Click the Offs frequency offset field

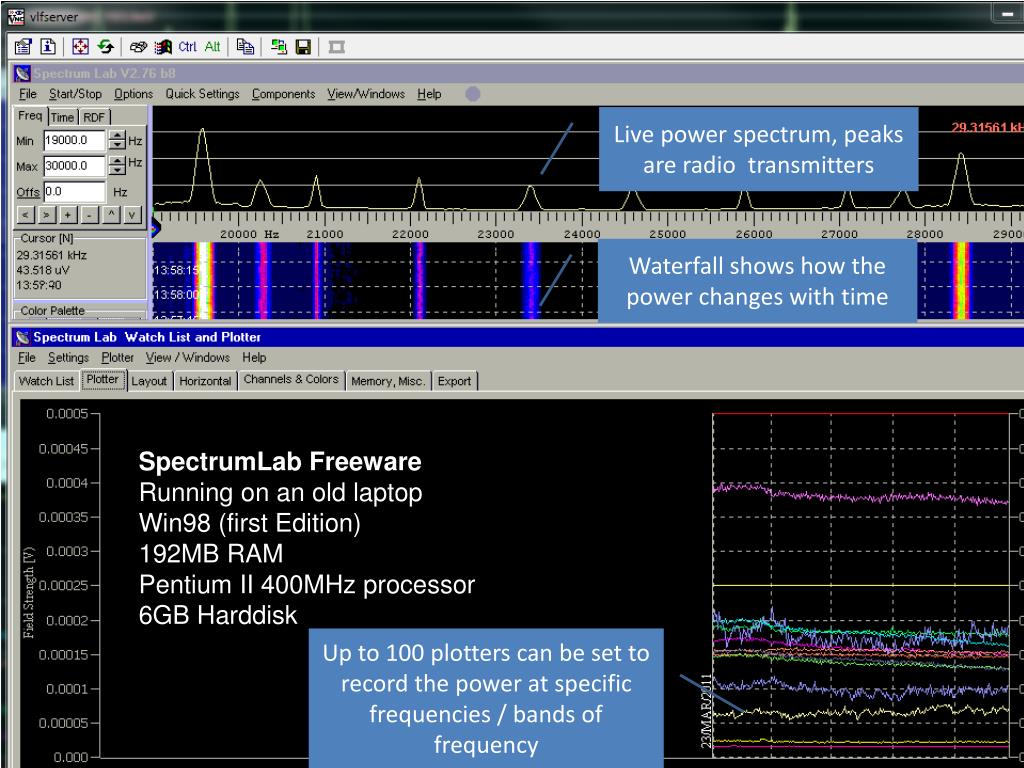click(x=74, y=192)
